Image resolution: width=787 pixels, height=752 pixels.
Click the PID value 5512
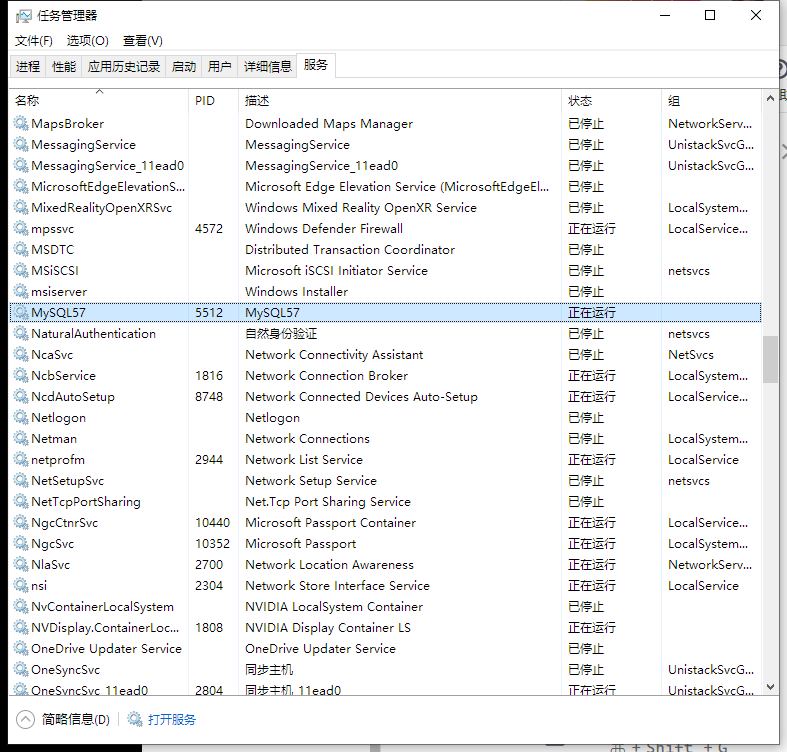(x=209, y=312)
